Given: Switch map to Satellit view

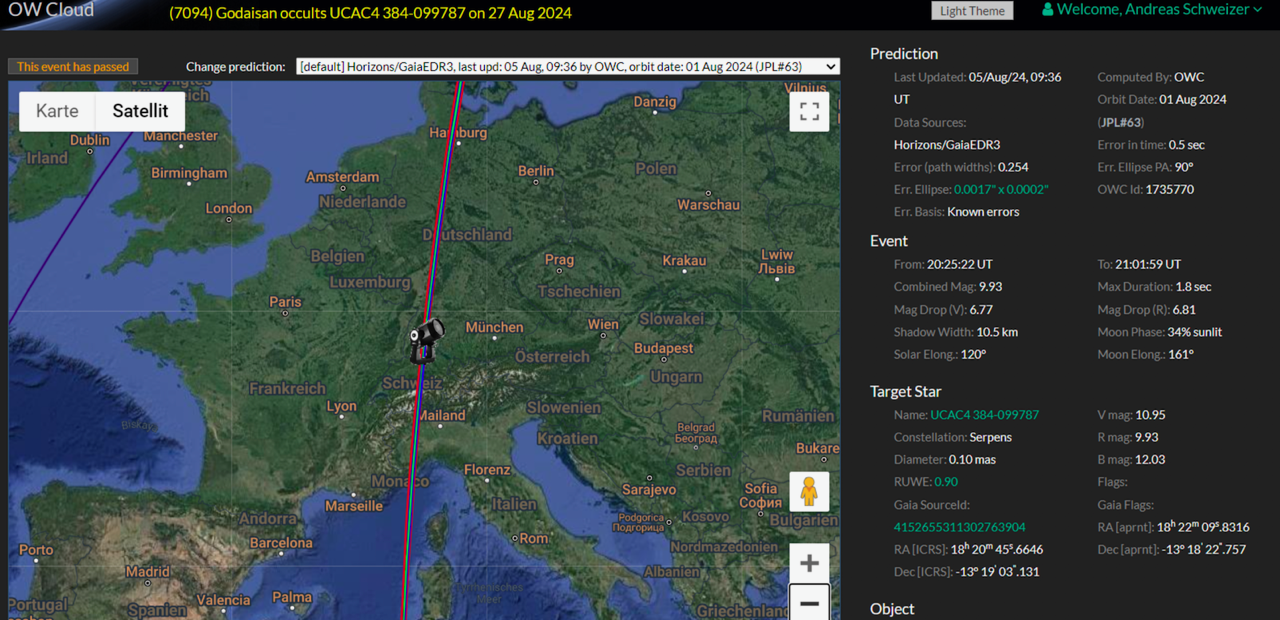Looking at the screenshot, I should point(140,111).
